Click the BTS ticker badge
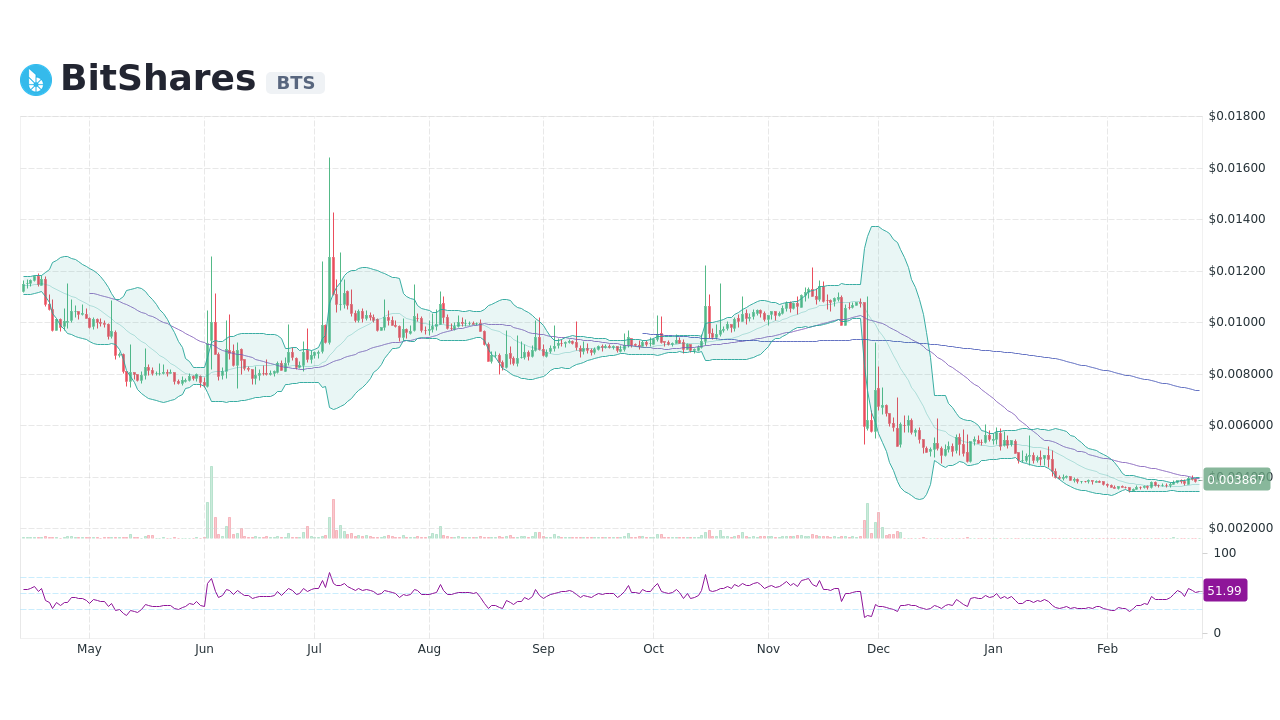This screenshot has width=1280, height=720. (x=295, y=83)
